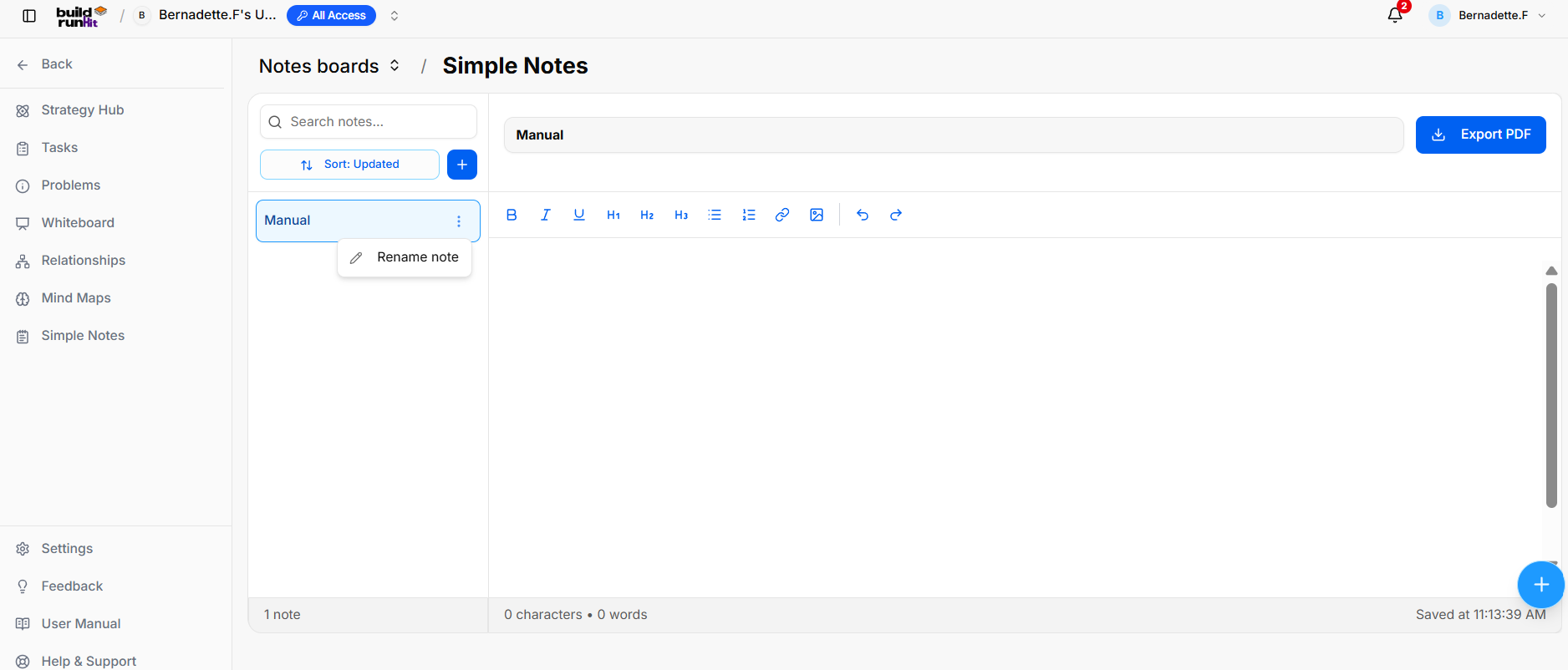This screenshot has width=1568, height=670.
Task: Select Simple Notes in the sidebar
Action: (83, 336)
